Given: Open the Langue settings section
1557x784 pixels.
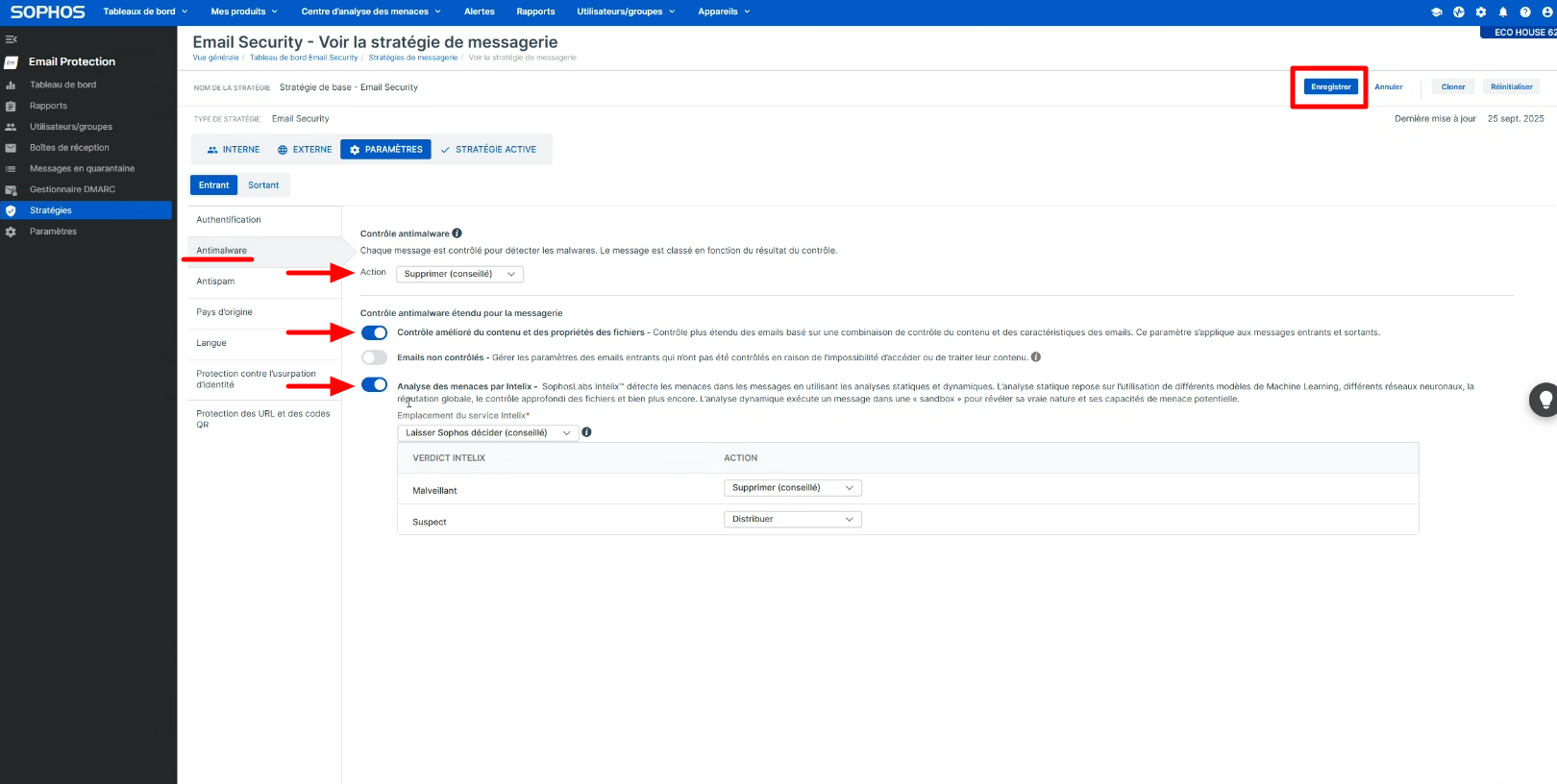Looking at the screenshot, I should [264, 343].
